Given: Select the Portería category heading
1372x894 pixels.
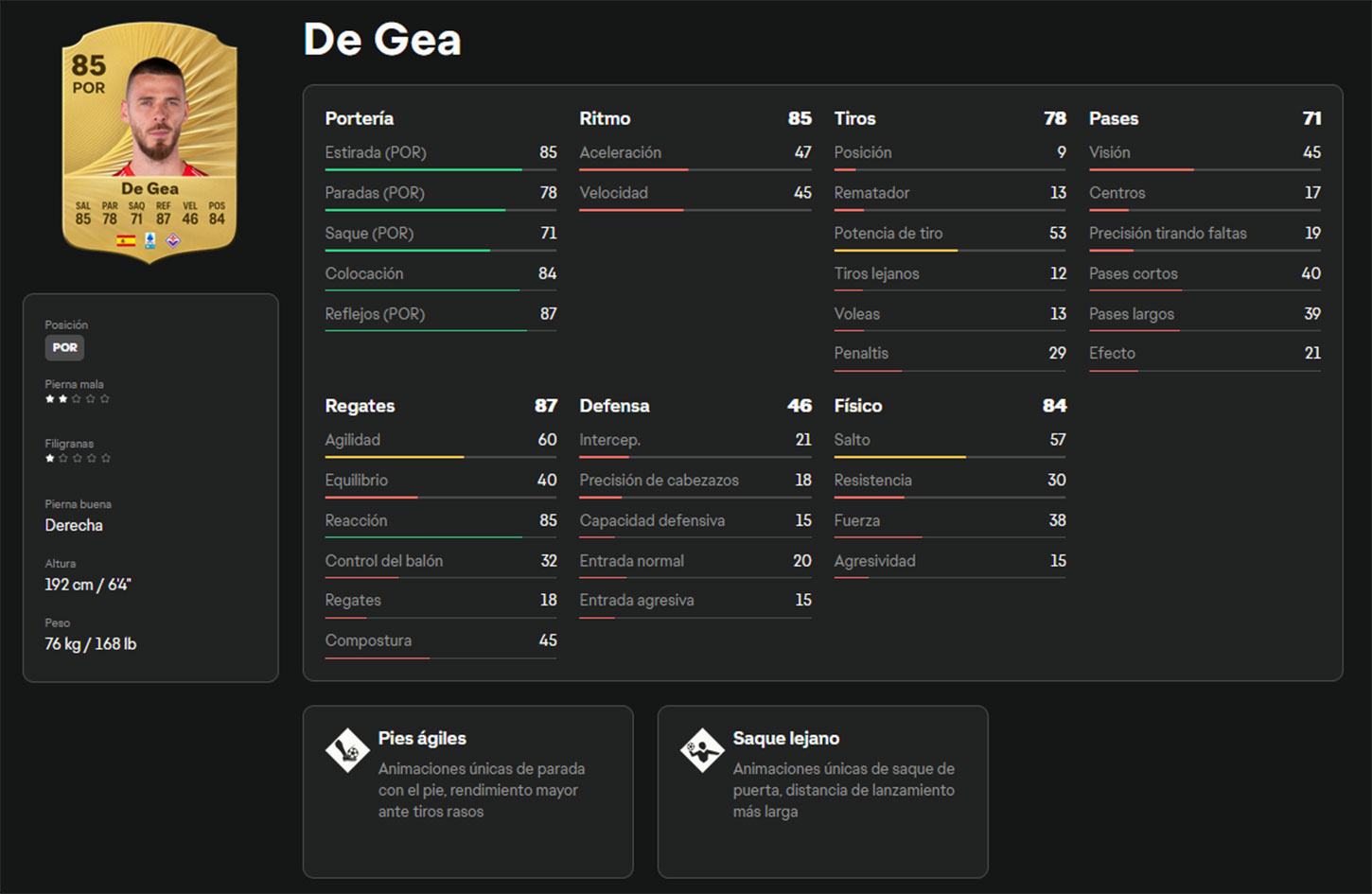Looking at the screenshot, I should (x=360, y=118).
